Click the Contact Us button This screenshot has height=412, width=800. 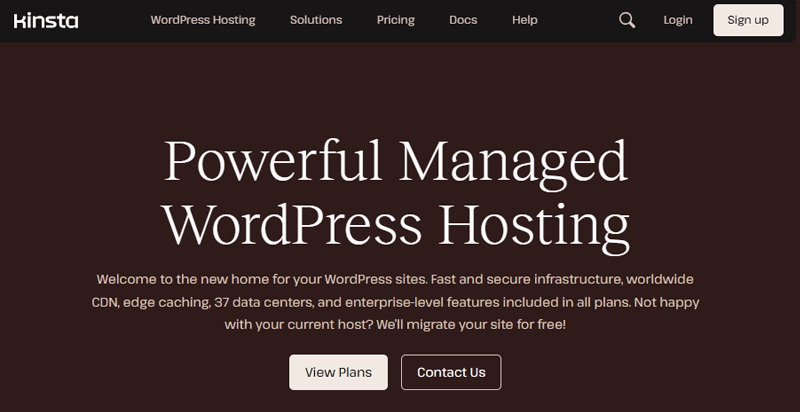tap(451, 372)
